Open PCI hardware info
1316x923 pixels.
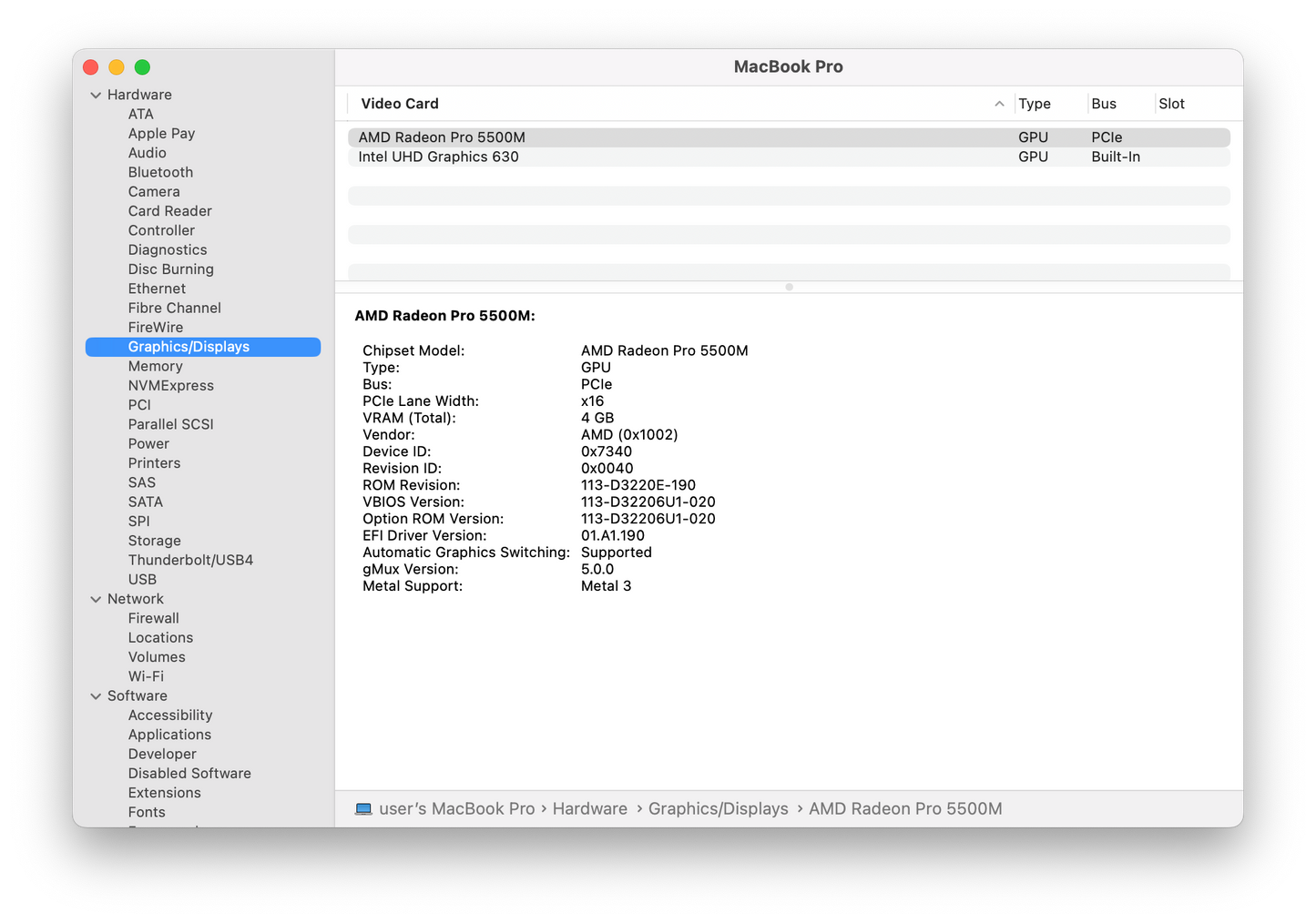139,405
